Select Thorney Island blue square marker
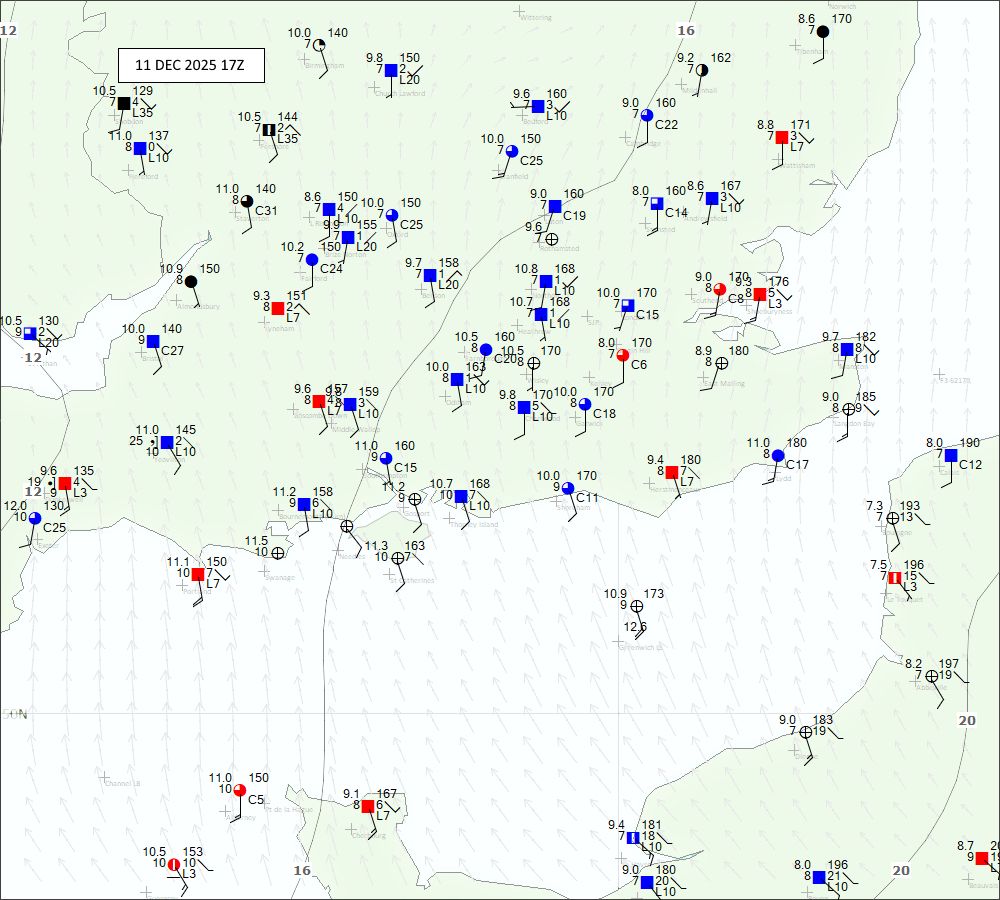 pos(461,496)
